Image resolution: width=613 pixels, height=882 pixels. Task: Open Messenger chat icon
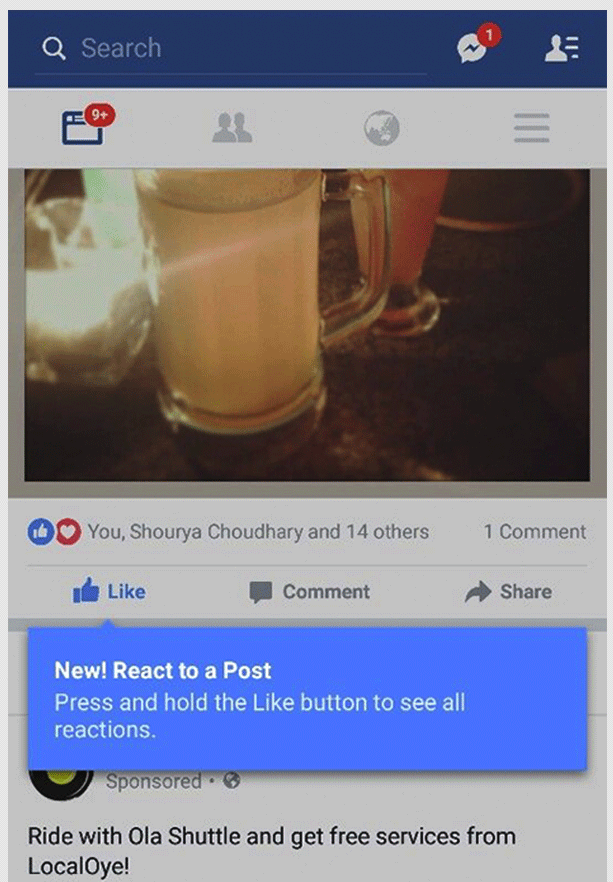pyautogui.click(x=472, y=48)
